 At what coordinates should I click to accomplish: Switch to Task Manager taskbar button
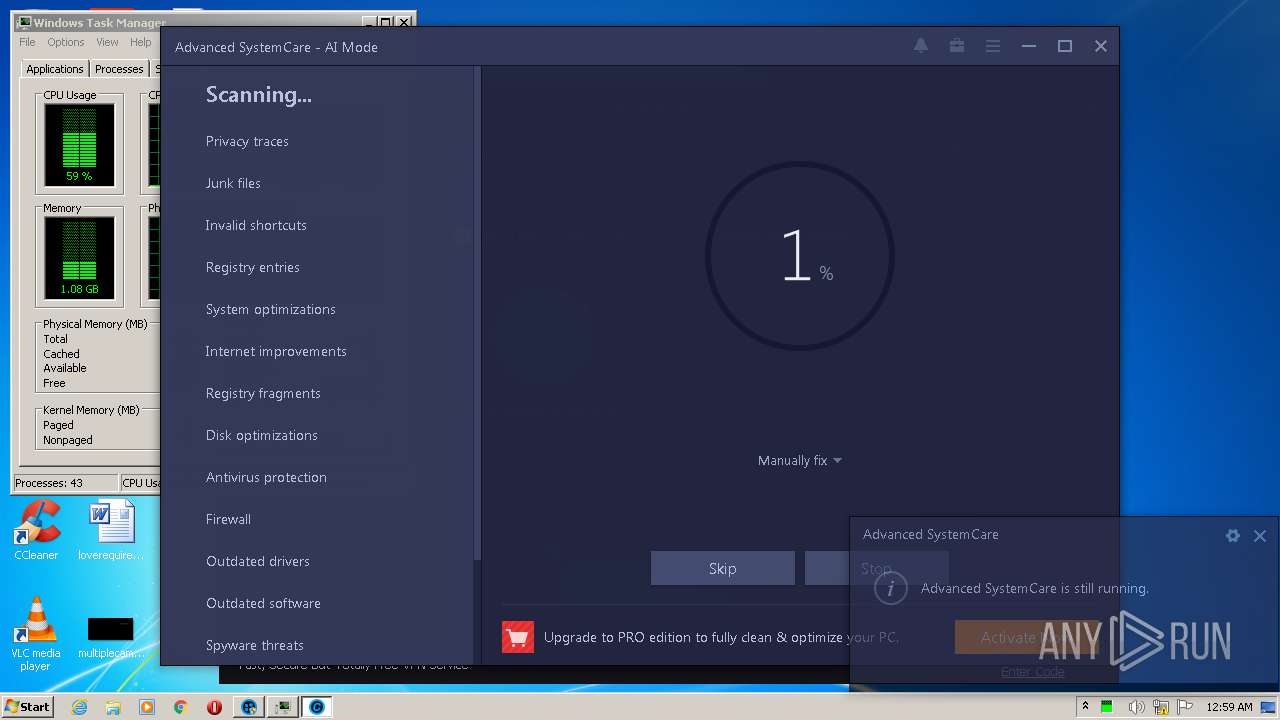[284, 707]
